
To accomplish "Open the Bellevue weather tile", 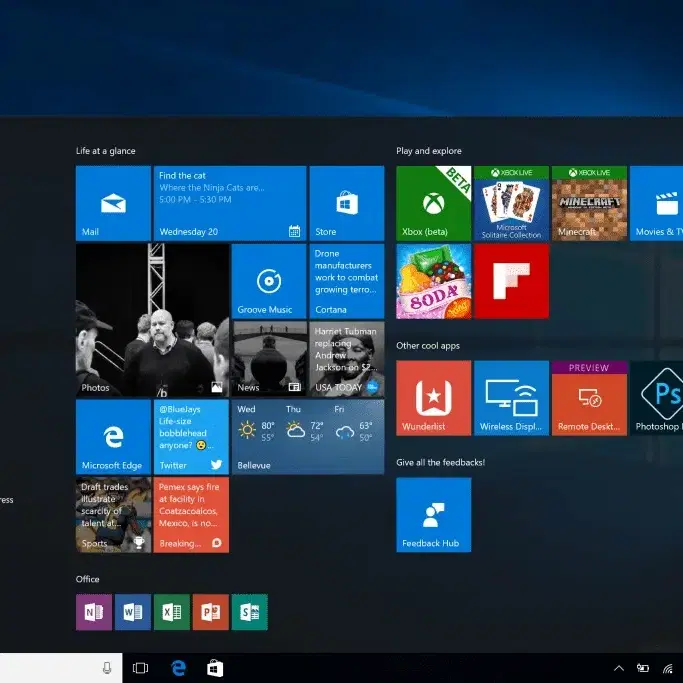I will point(308,437).
